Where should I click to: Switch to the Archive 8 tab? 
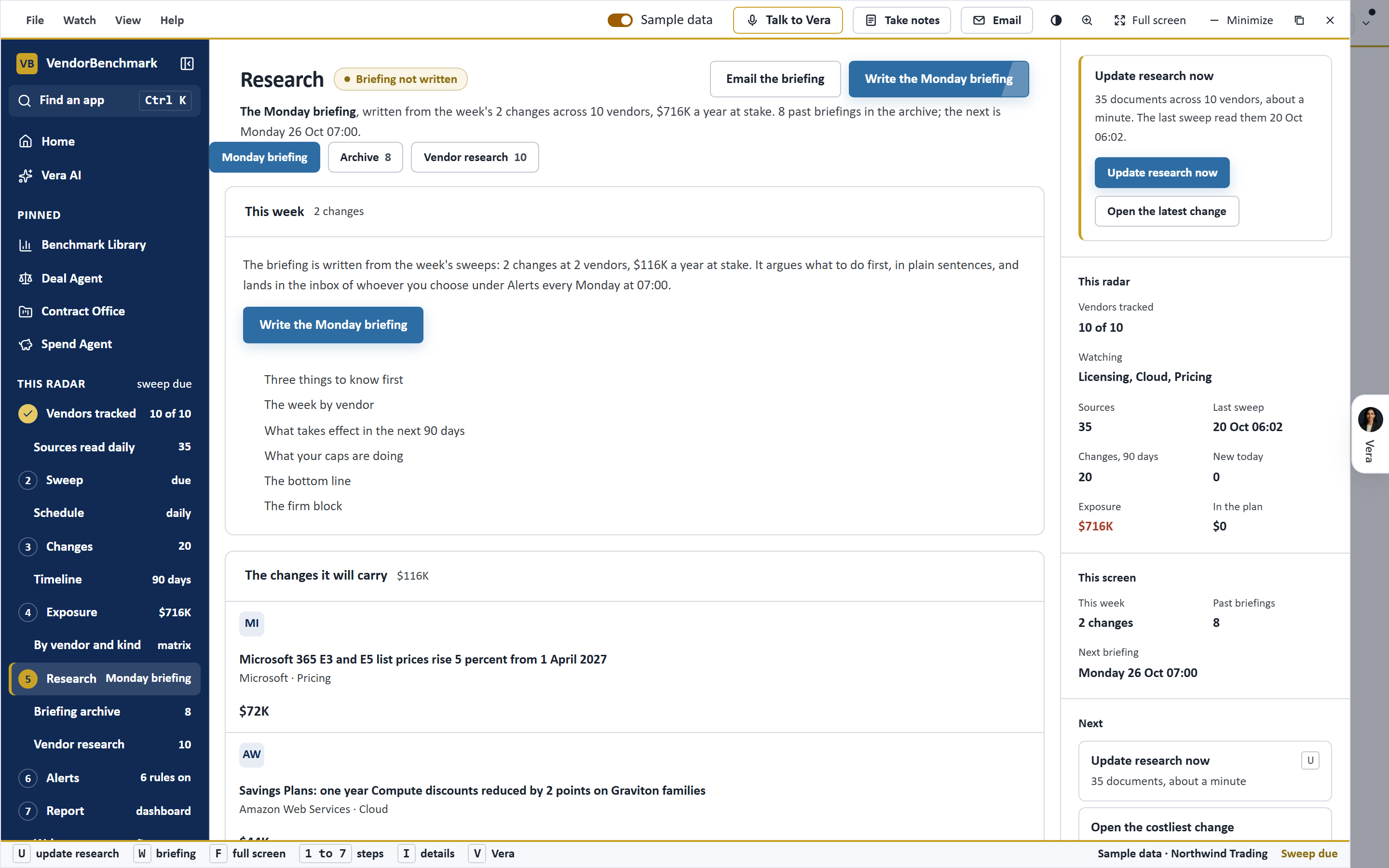click(x=365, y=157)
